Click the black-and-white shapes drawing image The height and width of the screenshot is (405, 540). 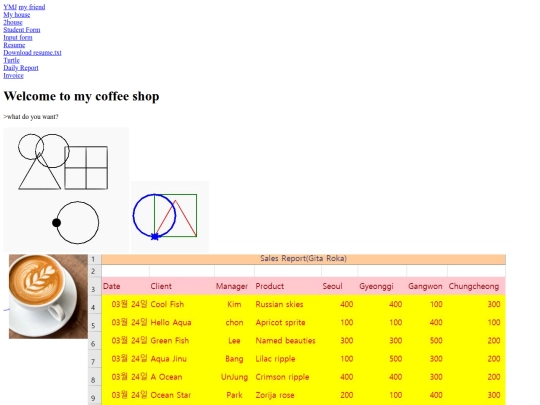click(x=66, y=190)
